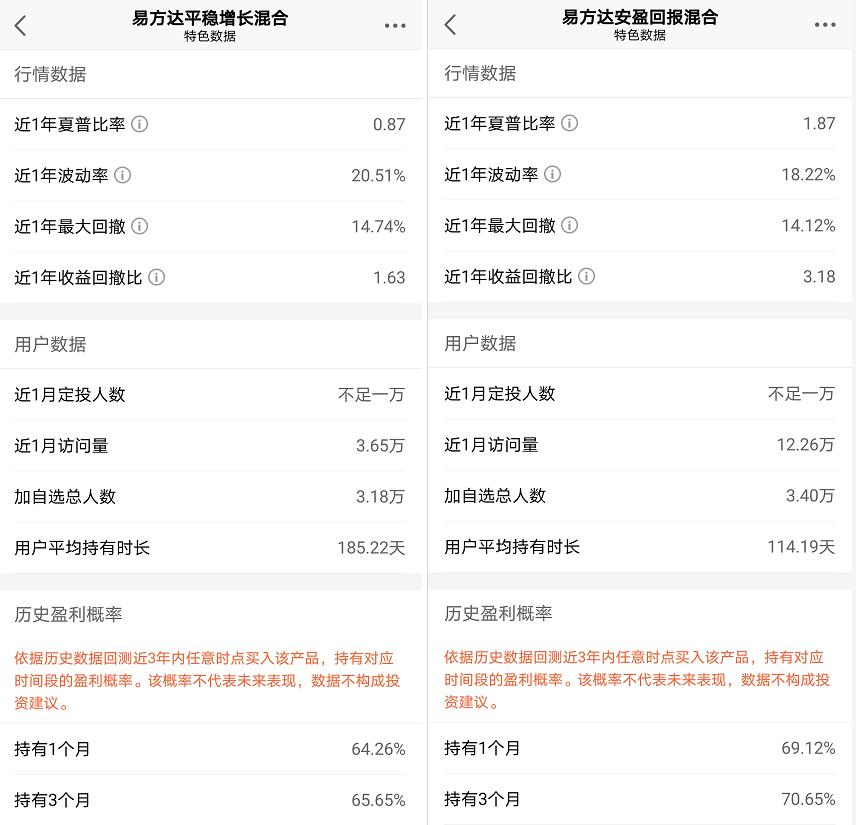Open the 收益回撤比 info icon on left fund
856x825 pixels.
point(157,277)
